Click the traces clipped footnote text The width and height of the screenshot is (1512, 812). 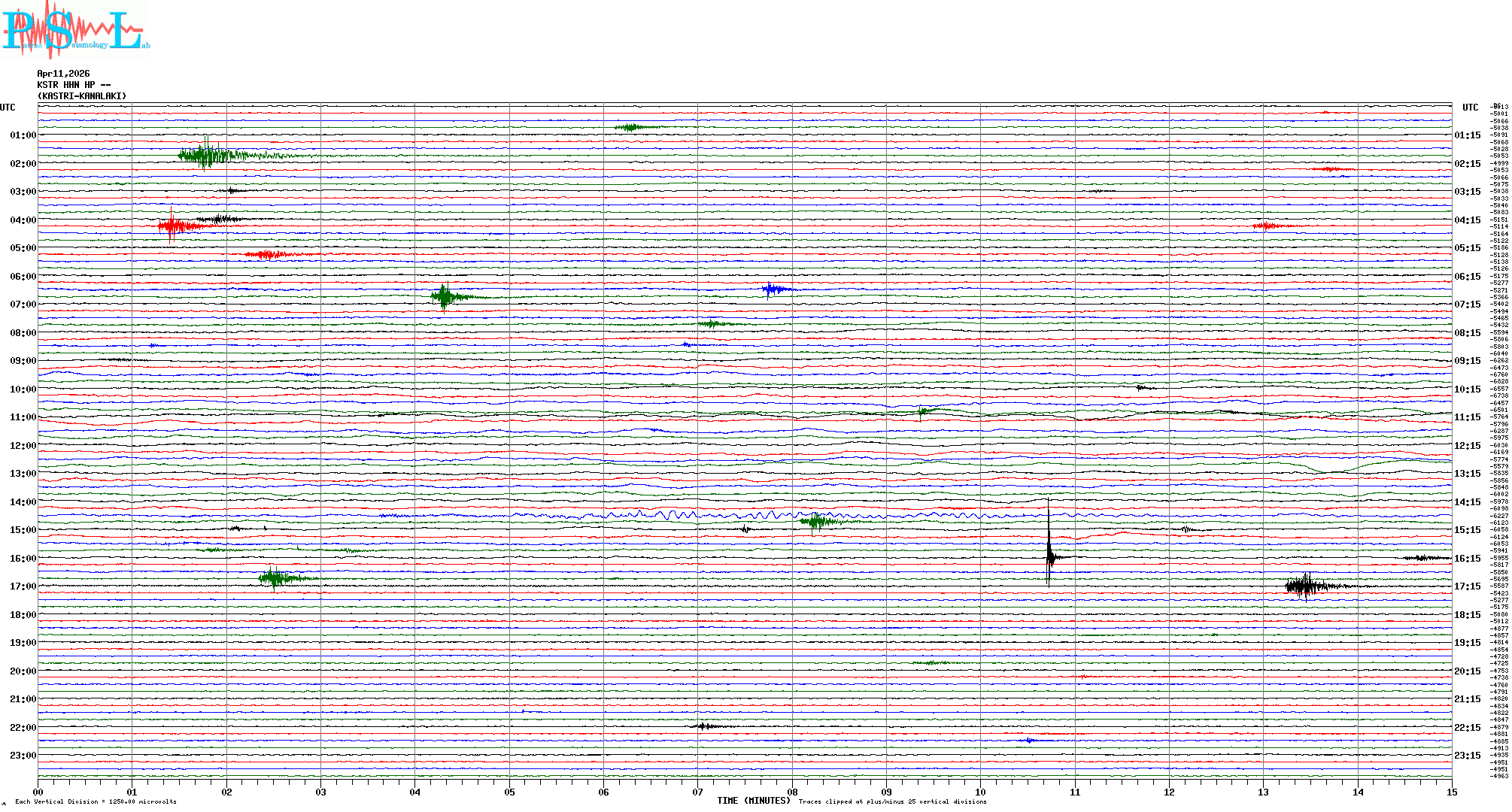click(892, 801)
